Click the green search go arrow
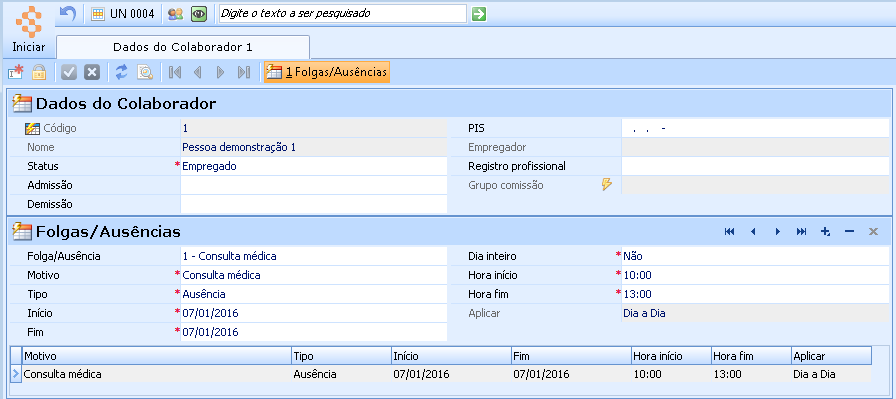This screenshot has width=896, height=399. (479, 14)
